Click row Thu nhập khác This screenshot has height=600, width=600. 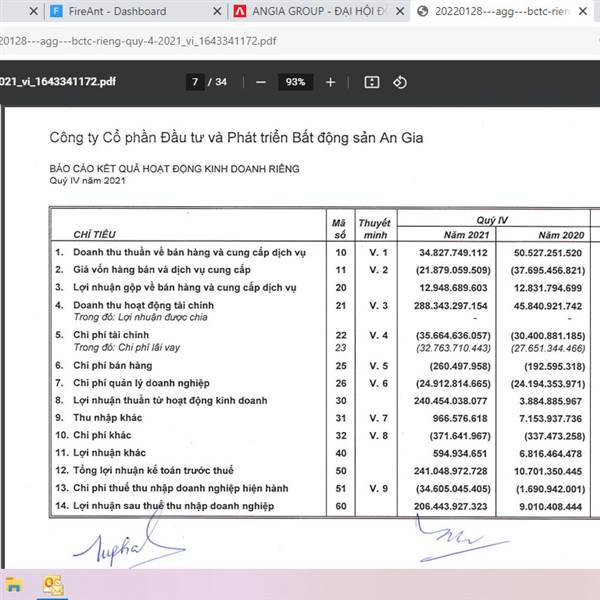pyautogui.click(x=99, y=417)
